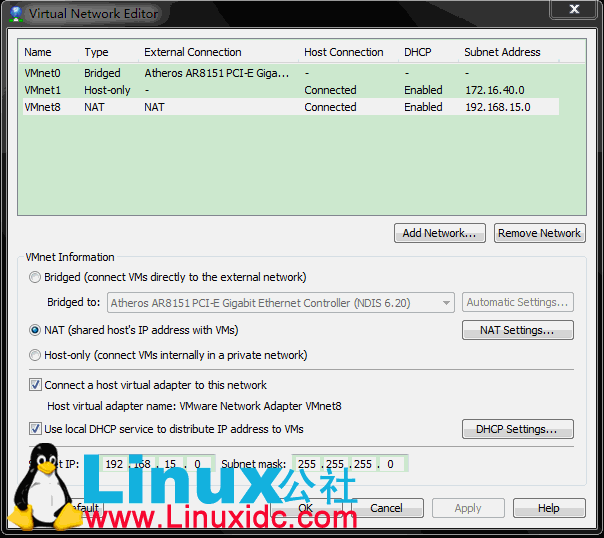This screenshot has height=538, width=604.
Task: Click Host-only type cell of VMnet1
Action: coord(107,90)
